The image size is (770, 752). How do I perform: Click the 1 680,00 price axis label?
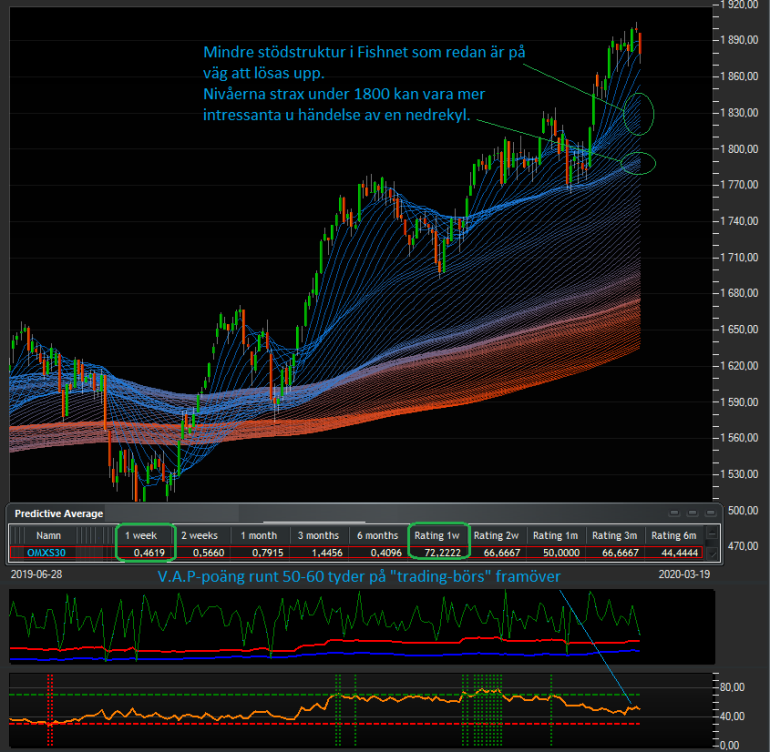[740, 294]
